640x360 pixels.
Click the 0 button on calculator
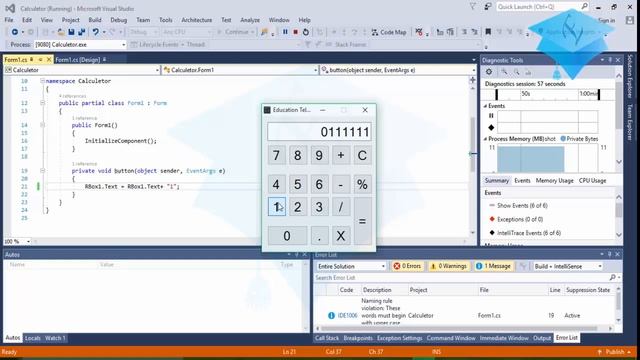coord(287,236)
